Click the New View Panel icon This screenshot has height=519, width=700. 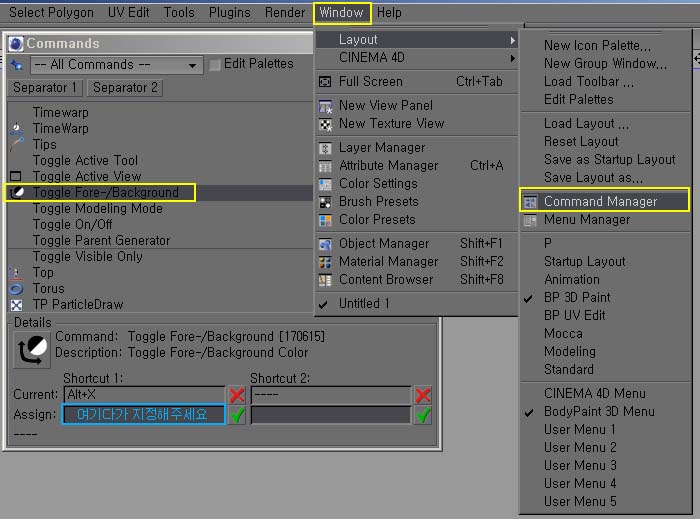[x=325, y=107]
